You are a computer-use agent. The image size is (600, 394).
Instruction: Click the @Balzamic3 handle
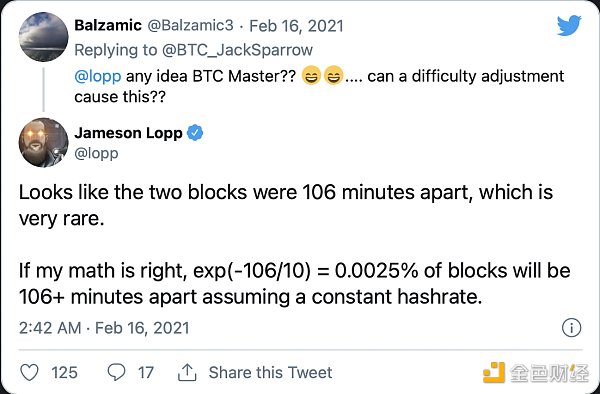(x=190, y=25)
